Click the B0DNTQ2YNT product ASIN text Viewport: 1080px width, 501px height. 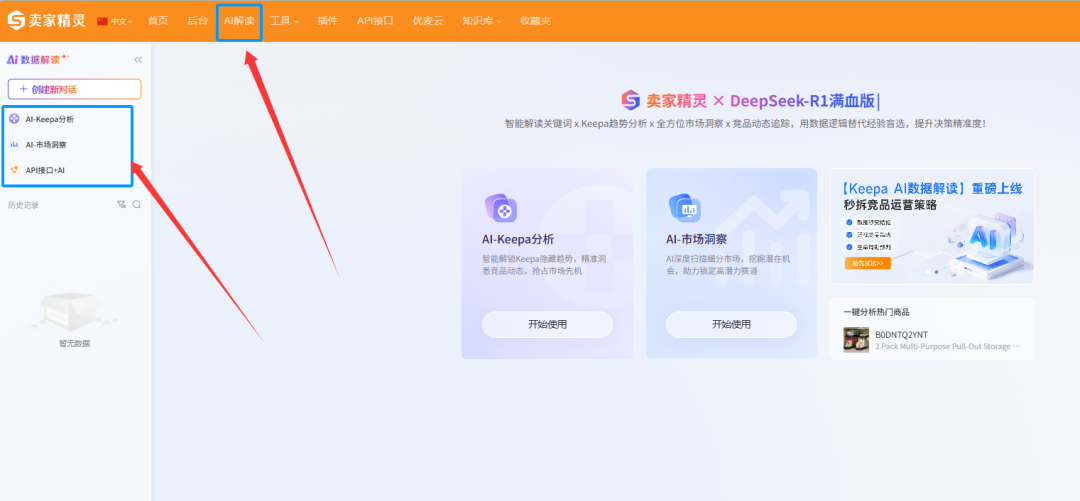[x=901, y=334]
